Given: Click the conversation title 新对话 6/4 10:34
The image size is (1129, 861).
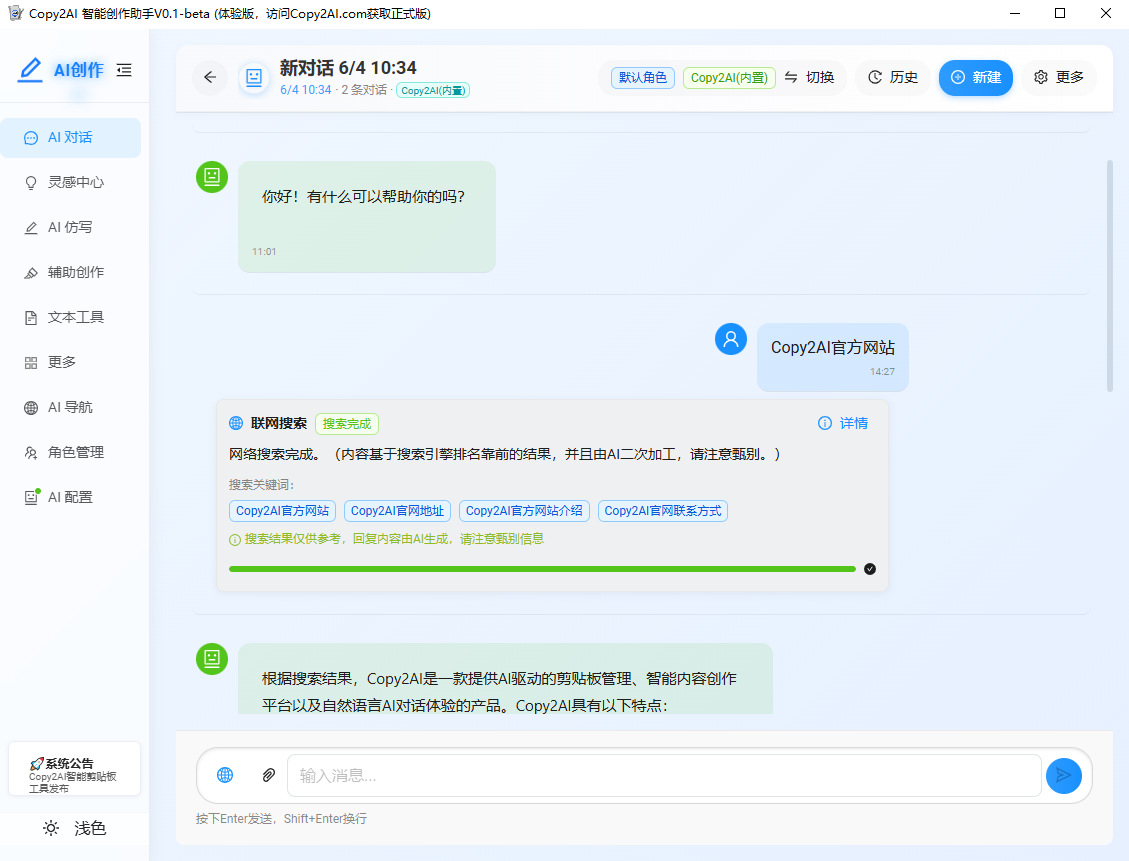Looking at the screenshot, I should pyautogui.click(x=348, y=68).
